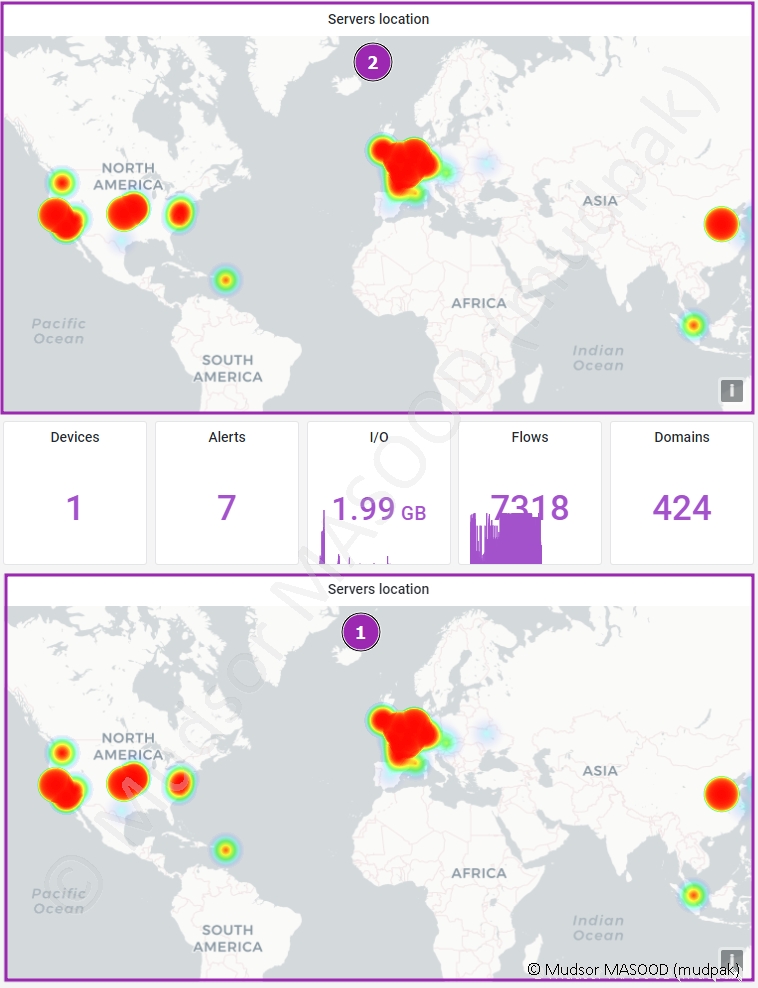Screen dimensions: 758x988
Task: Open the Domains card showing 424
Action: click(x=682, y=492)
